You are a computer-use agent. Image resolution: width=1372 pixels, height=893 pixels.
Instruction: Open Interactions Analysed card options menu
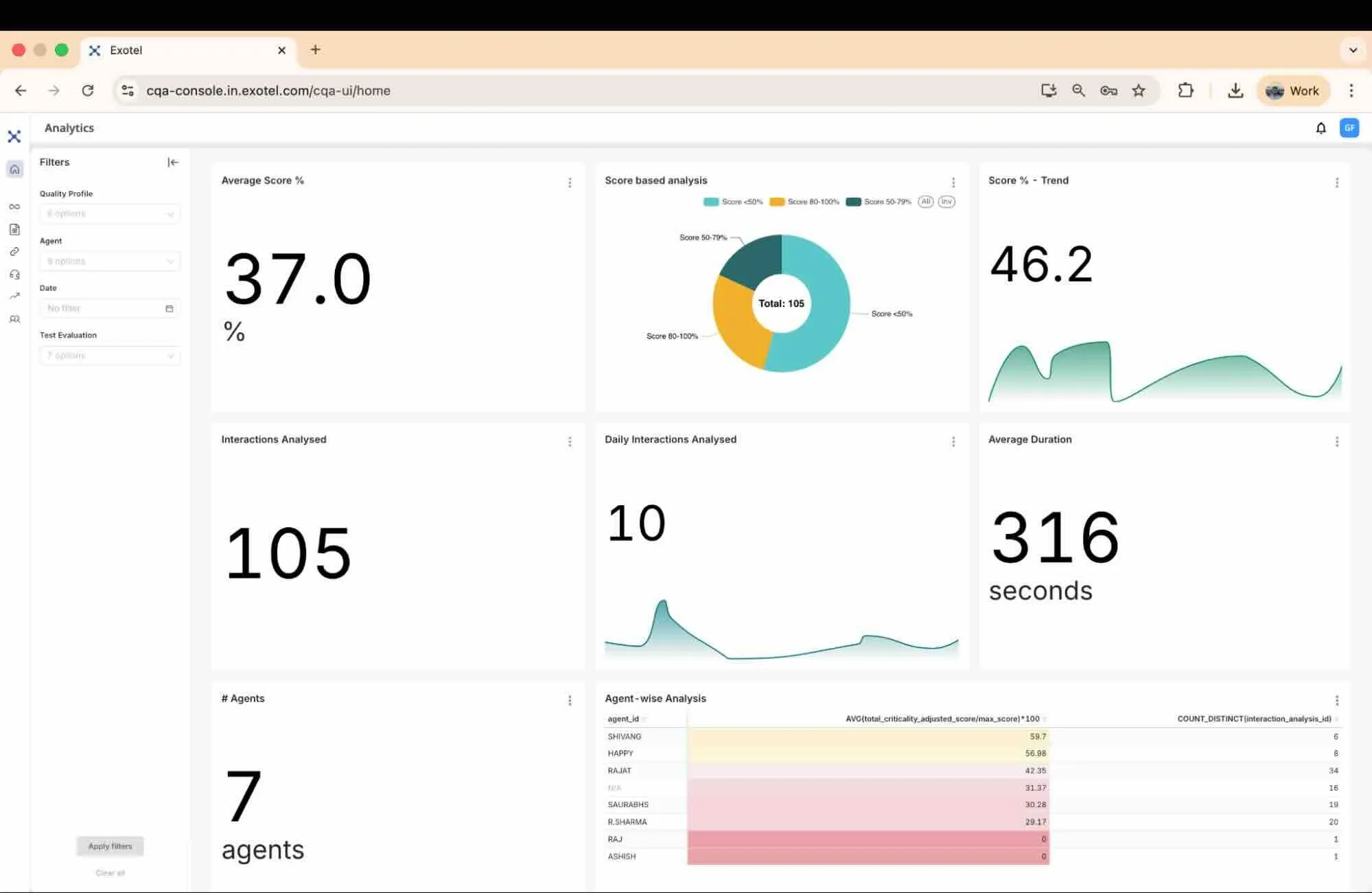[x=570, y=441]
